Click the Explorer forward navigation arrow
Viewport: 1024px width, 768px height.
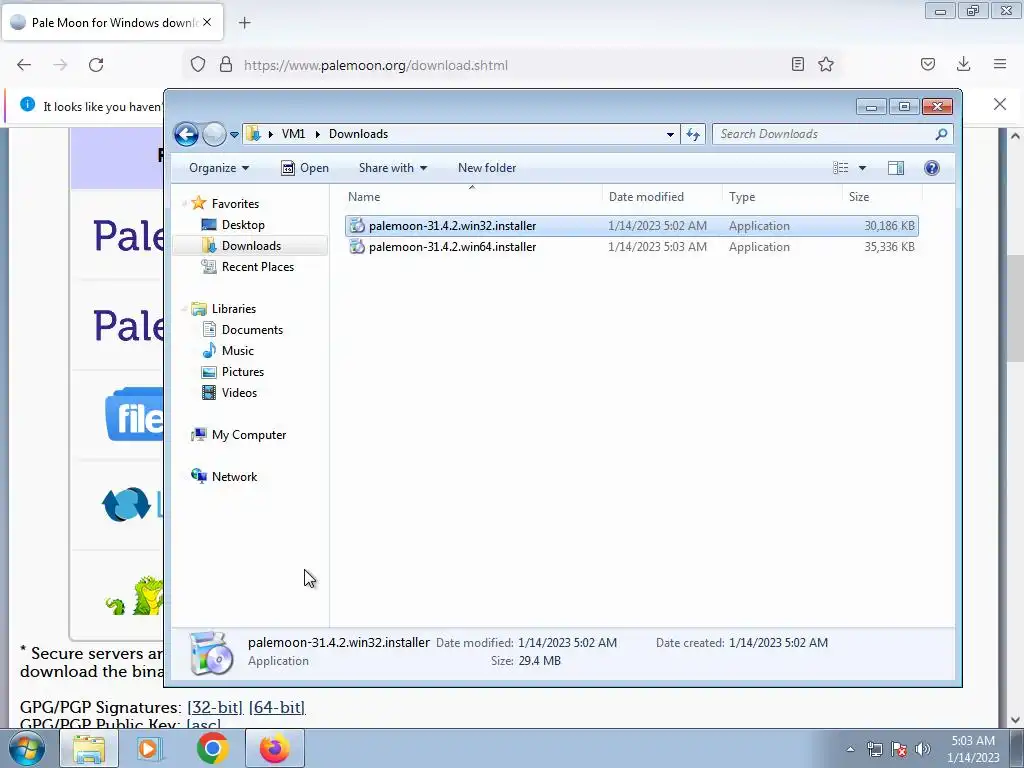pos(214,135)
